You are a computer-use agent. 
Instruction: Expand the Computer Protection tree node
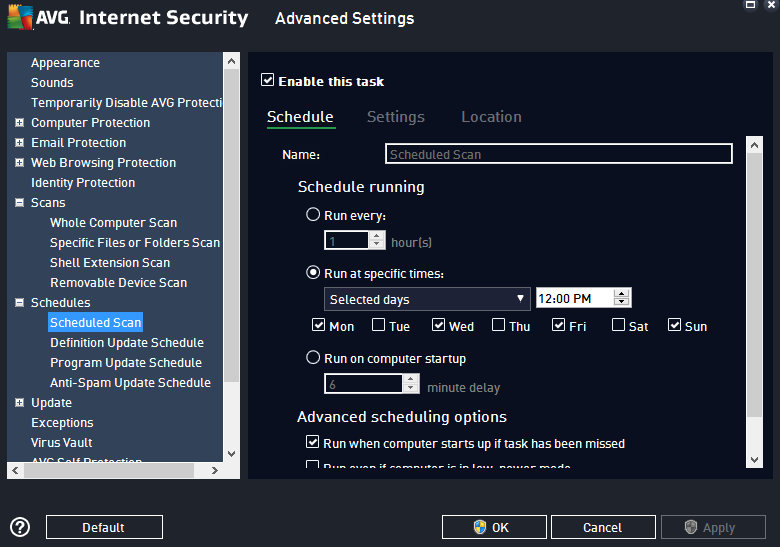click(x=19, y=122)
